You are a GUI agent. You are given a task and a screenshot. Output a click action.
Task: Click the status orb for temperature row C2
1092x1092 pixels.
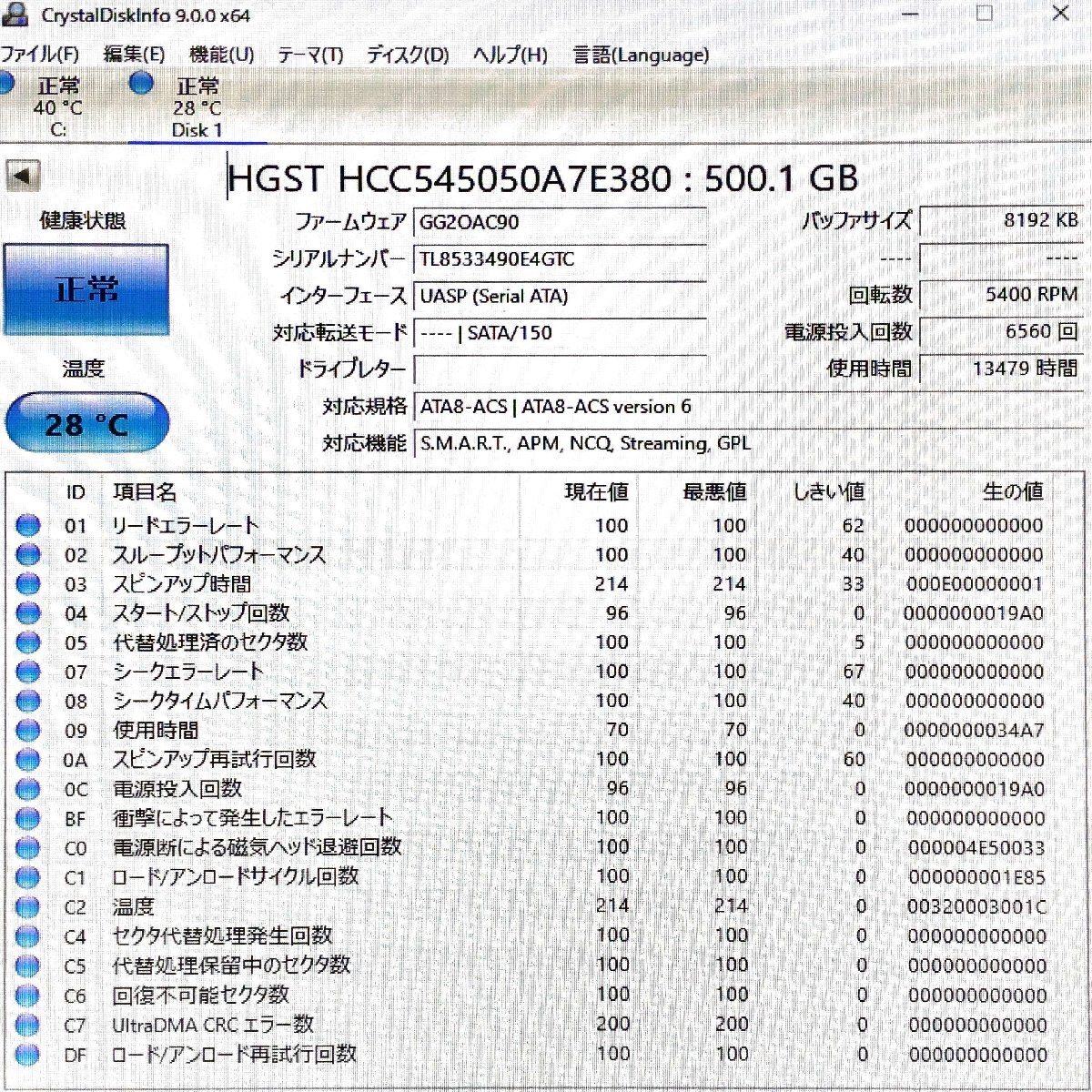[28, 906]
